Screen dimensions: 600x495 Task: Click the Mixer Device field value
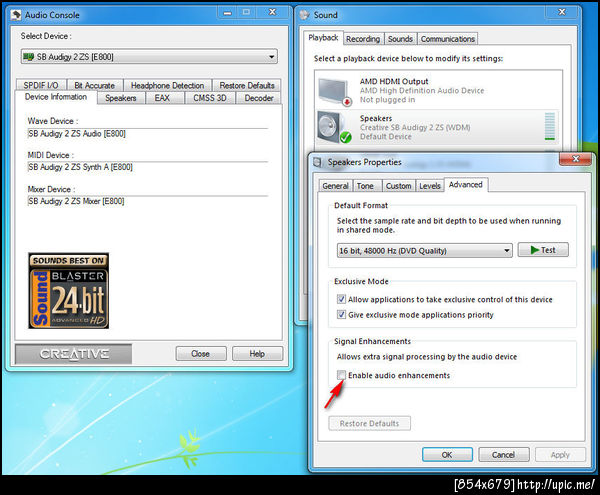pos(147,201)
